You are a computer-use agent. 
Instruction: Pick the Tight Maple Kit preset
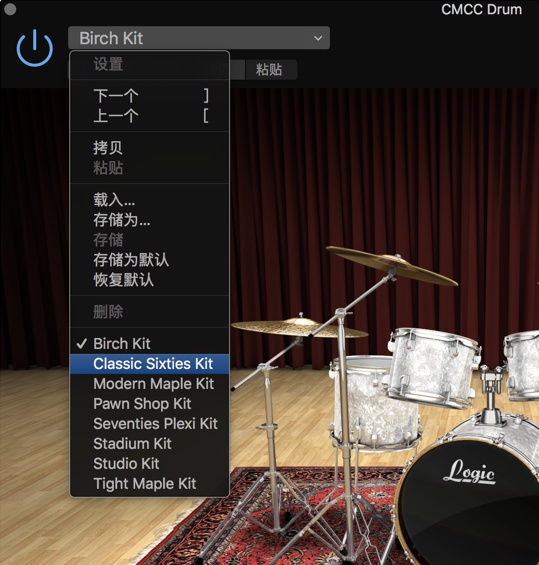150,484
